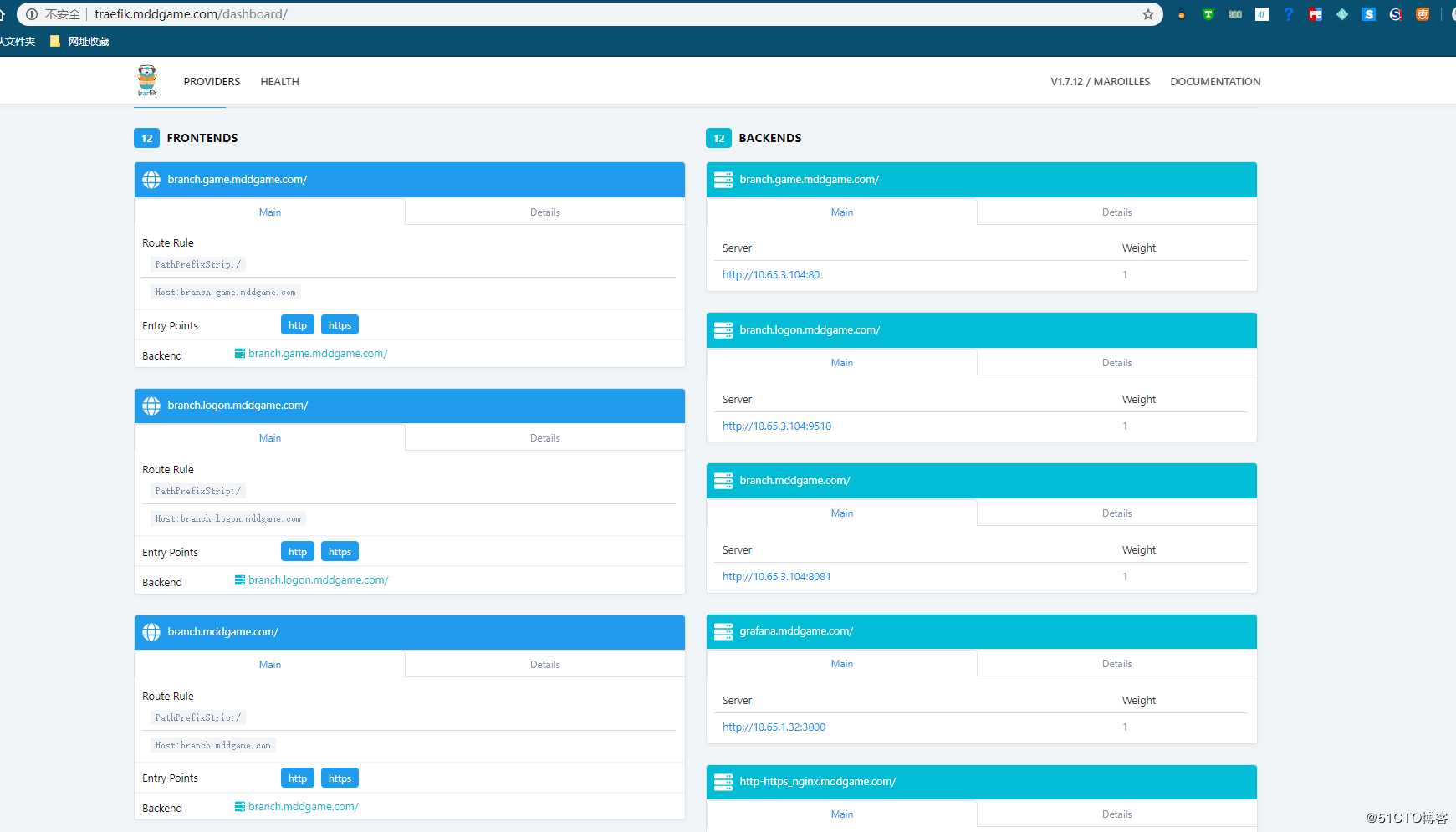Select Details tab of branch.mddgame.com backend
Screen dimensions: 1456x832
click(1116, 513)
